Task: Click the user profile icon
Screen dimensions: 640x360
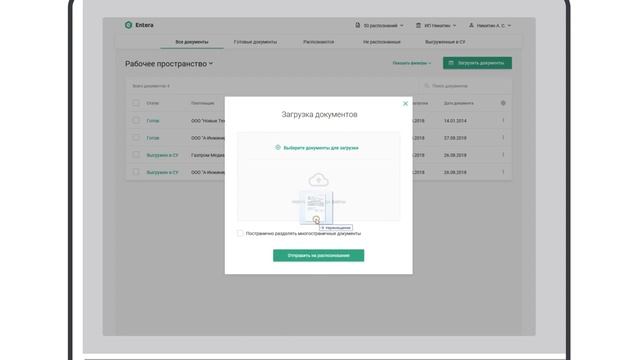Action: (x=471, y=25)
